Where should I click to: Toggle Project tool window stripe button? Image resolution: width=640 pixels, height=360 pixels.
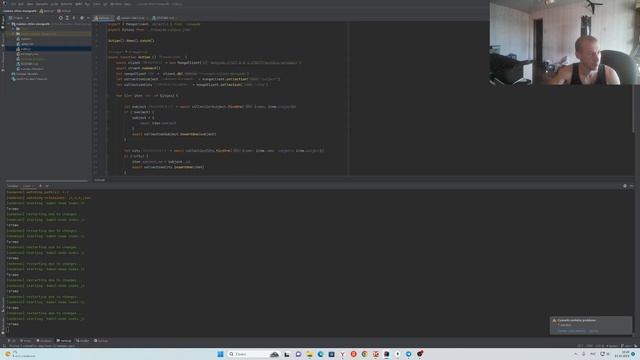point(2,22)
